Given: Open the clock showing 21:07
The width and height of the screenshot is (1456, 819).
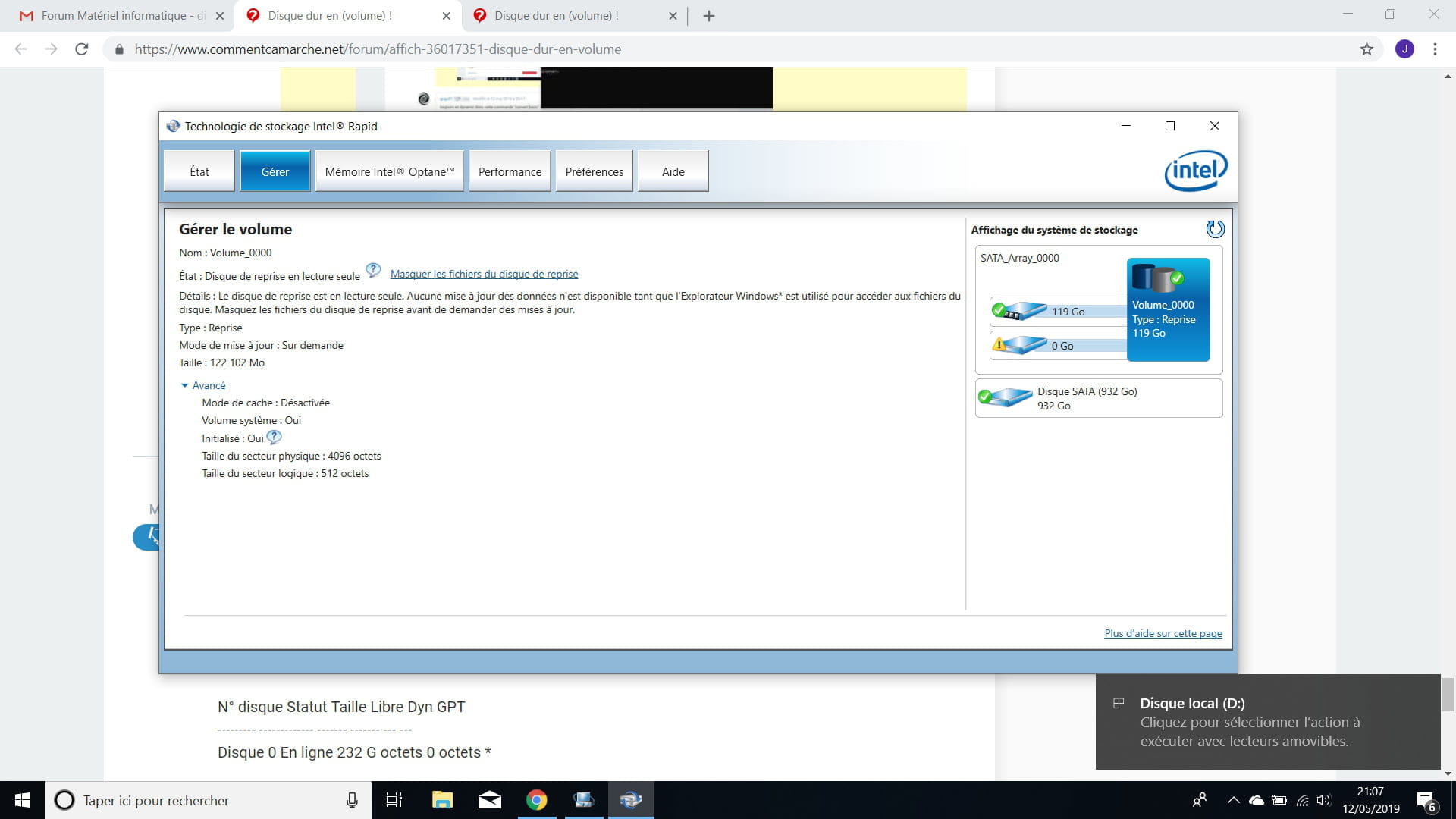Looking at the screenshot, I should coord(1370,800).
